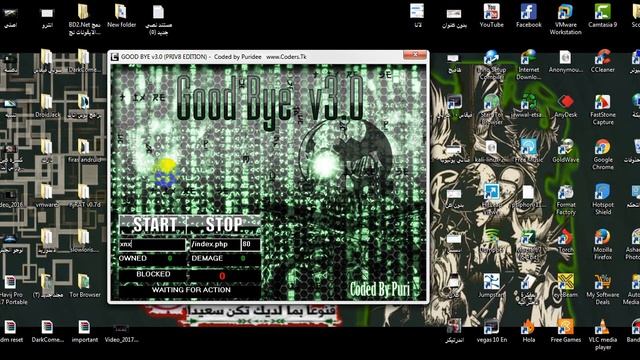640x360 pixels.
Task: Launch FastStone Capture icon
Action: click(603, 109)
